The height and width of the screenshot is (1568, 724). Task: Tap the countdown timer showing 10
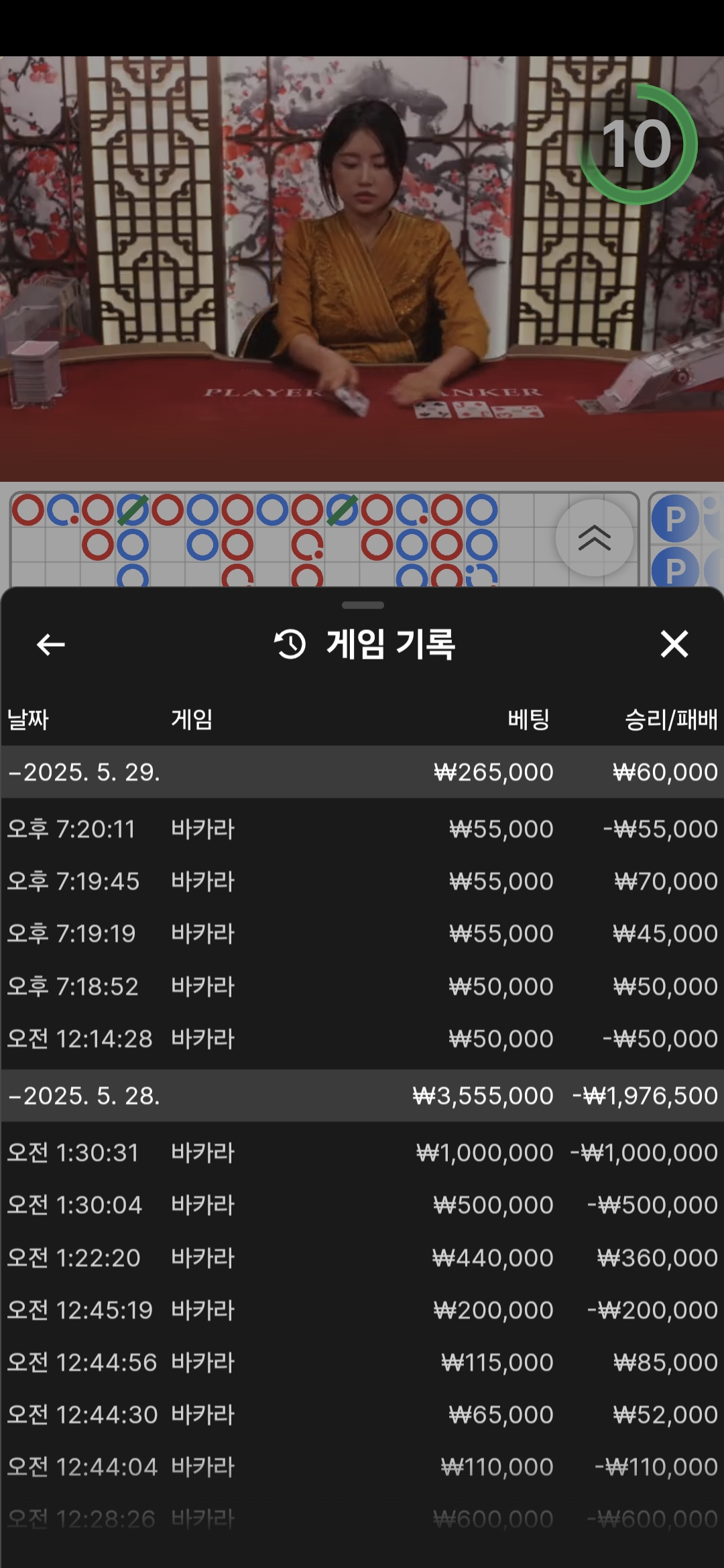(638, 144)
